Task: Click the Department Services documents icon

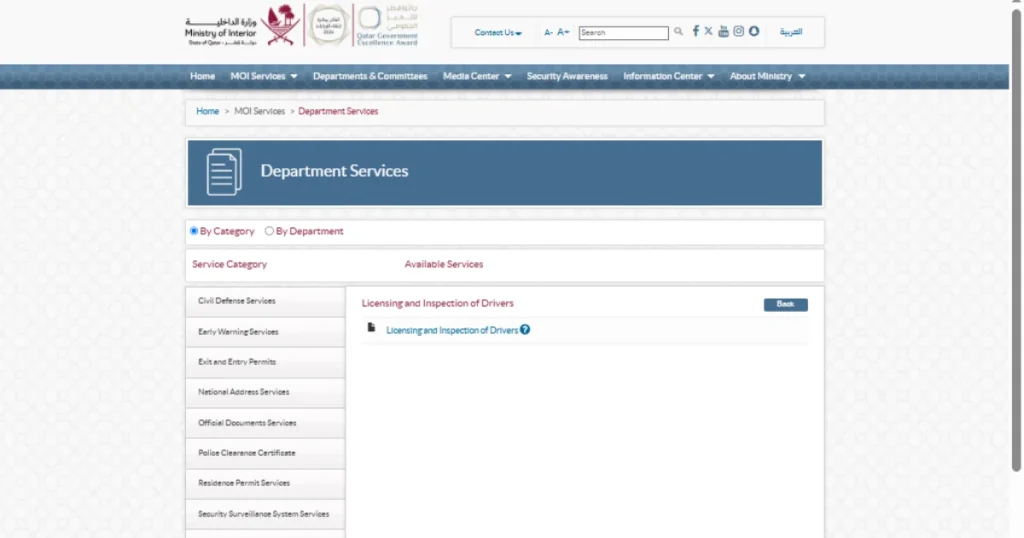Action: point(224,172)
